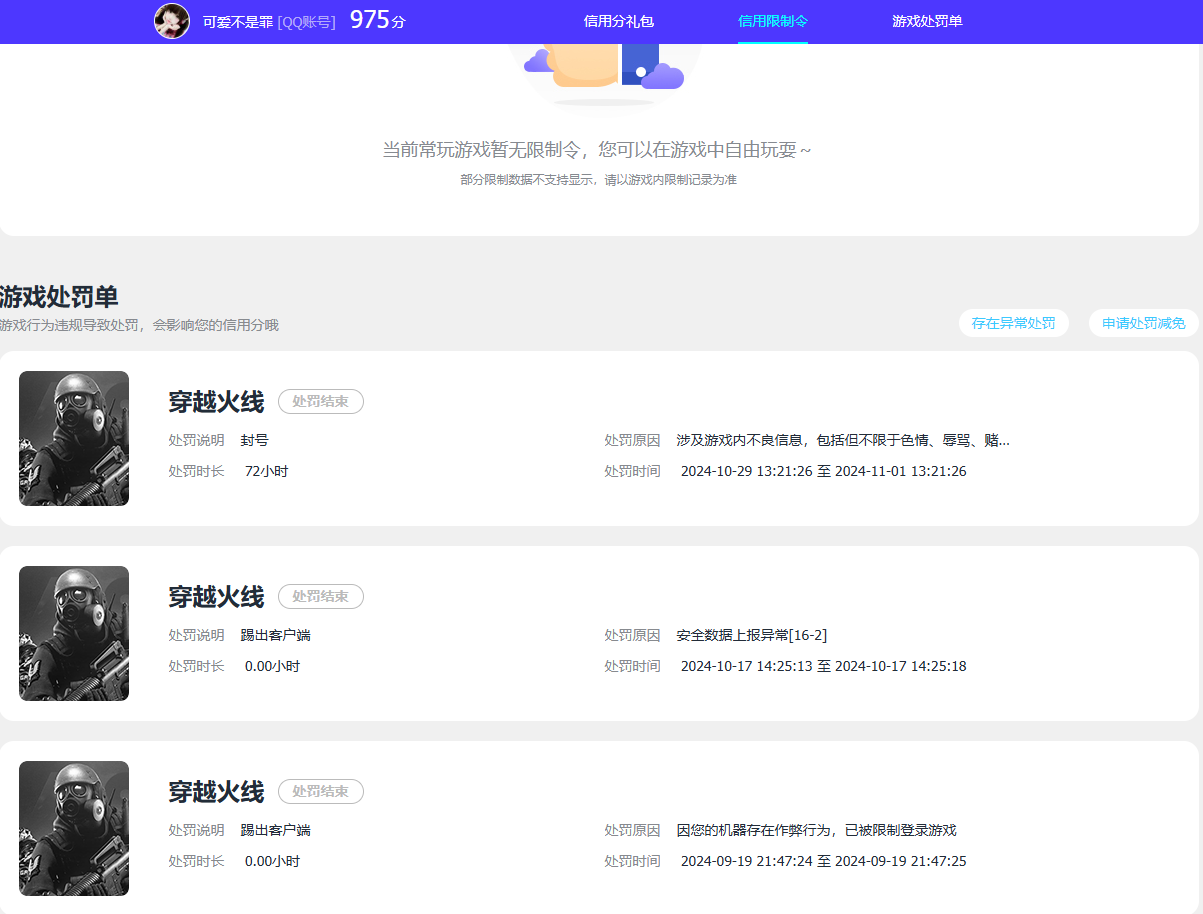Click the time range starting 2024-10-17 14:25:13
The height and width of the screenshot is (914, 1203).
[824, 666]
